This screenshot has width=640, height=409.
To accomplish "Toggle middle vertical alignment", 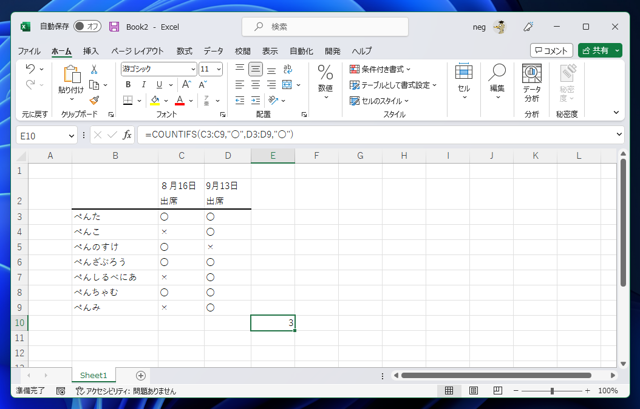I will 256,69.
